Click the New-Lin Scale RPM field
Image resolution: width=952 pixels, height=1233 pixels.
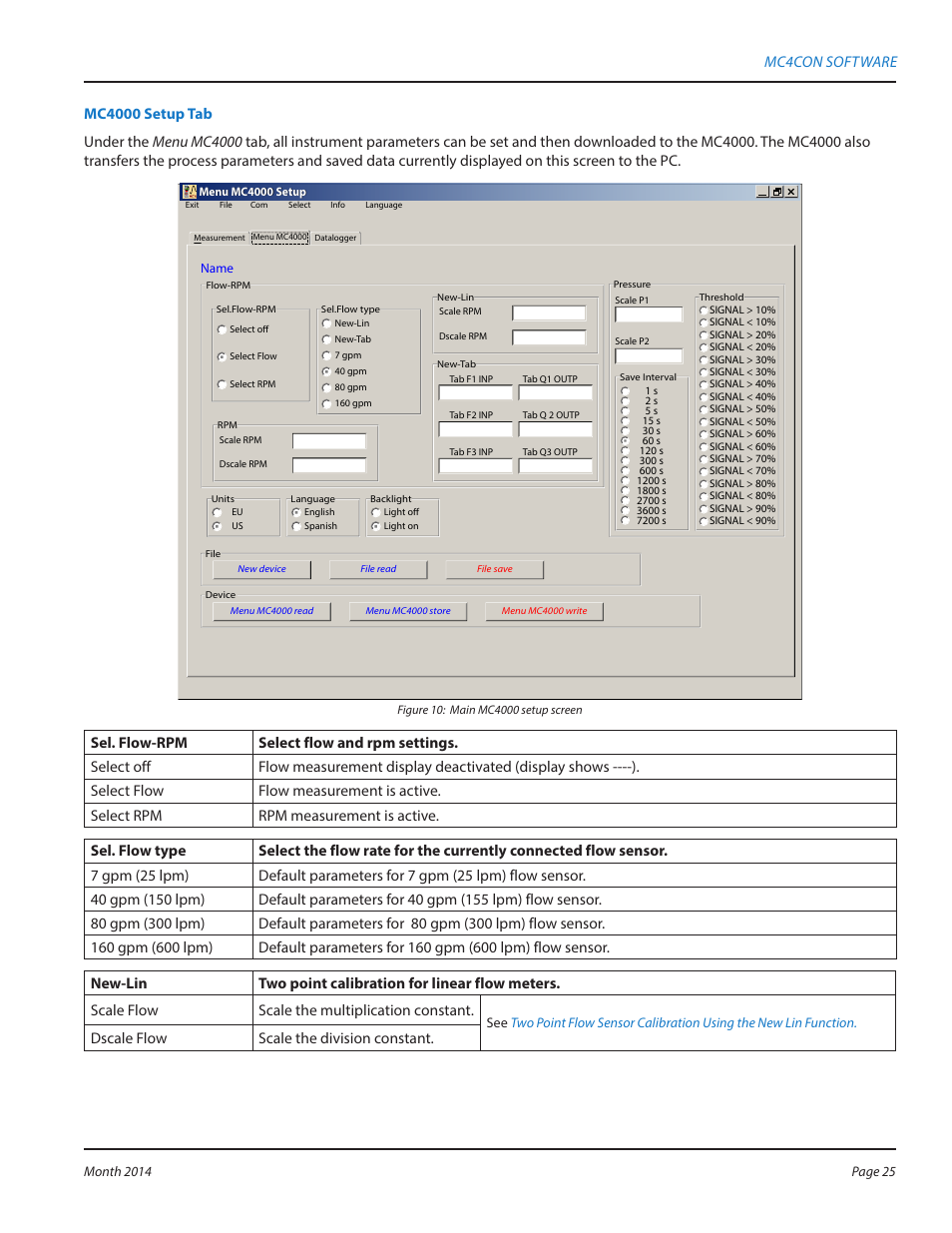pyautogui.click(x=549, y=313)
